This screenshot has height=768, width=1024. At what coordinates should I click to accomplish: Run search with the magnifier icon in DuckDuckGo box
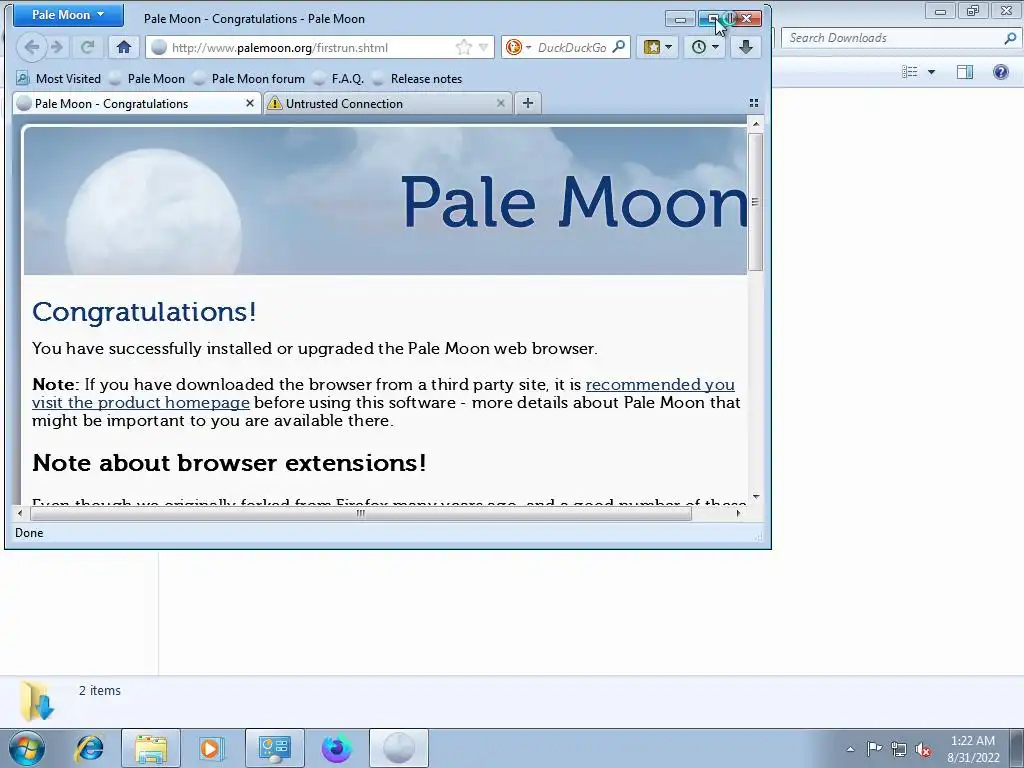coord(619,46)
